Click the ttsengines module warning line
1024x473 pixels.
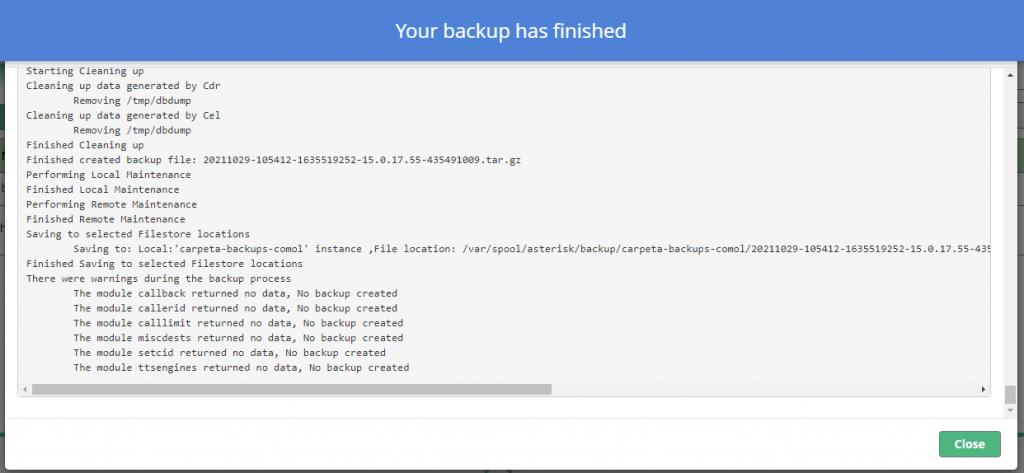click(x=241, y=368)
